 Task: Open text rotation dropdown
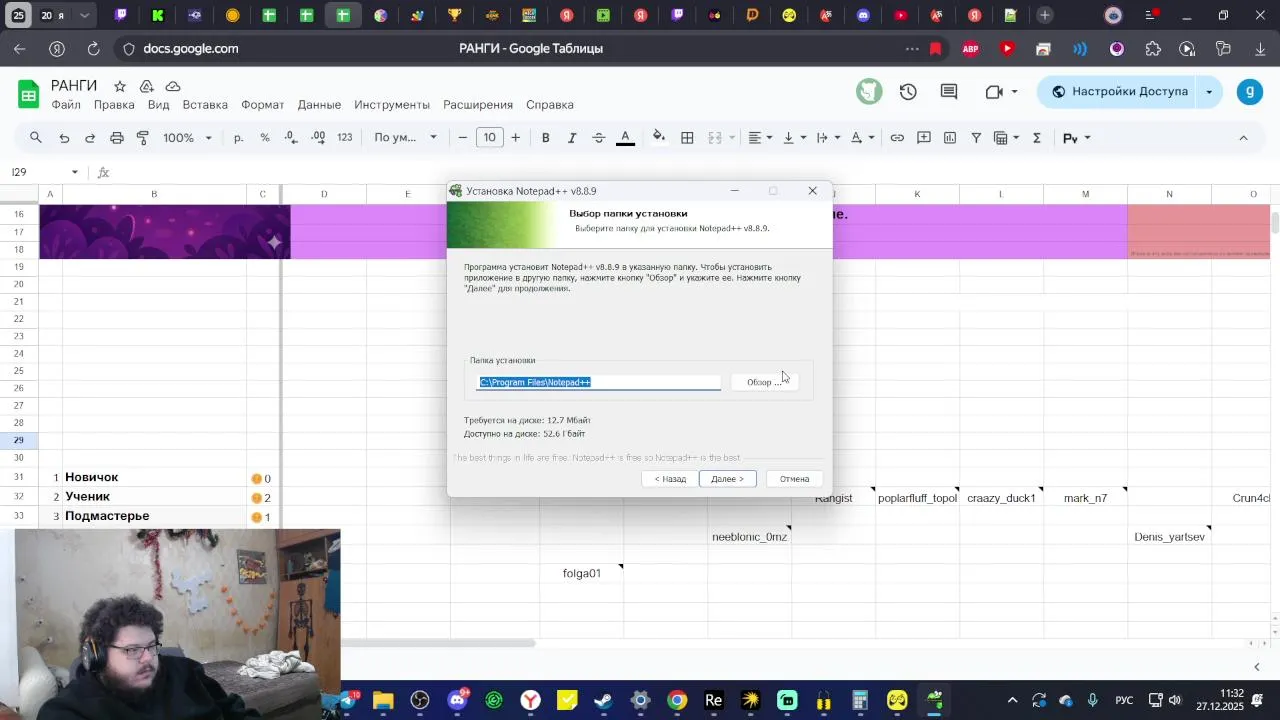pyautogui.click(x=862, y=138)
